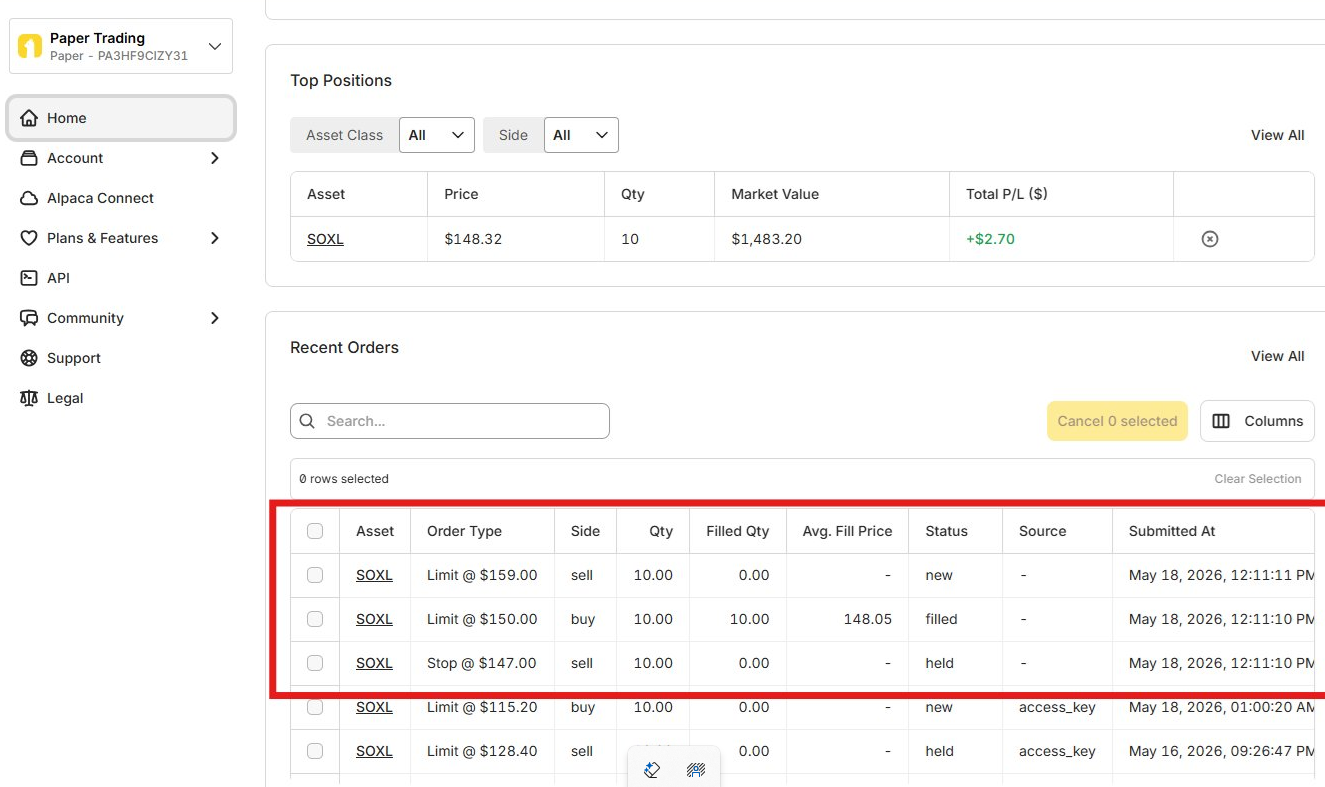Tick the select-all checkbox in the orders header

click(315, 531)
